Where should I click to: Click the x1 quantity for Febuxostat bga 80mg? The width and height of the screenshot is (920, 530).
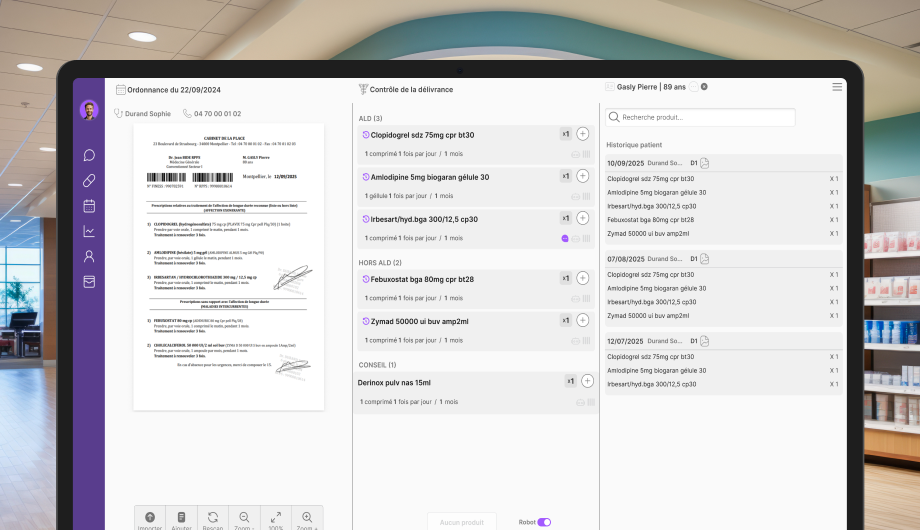pyautogui.click(x=566, y=279)
